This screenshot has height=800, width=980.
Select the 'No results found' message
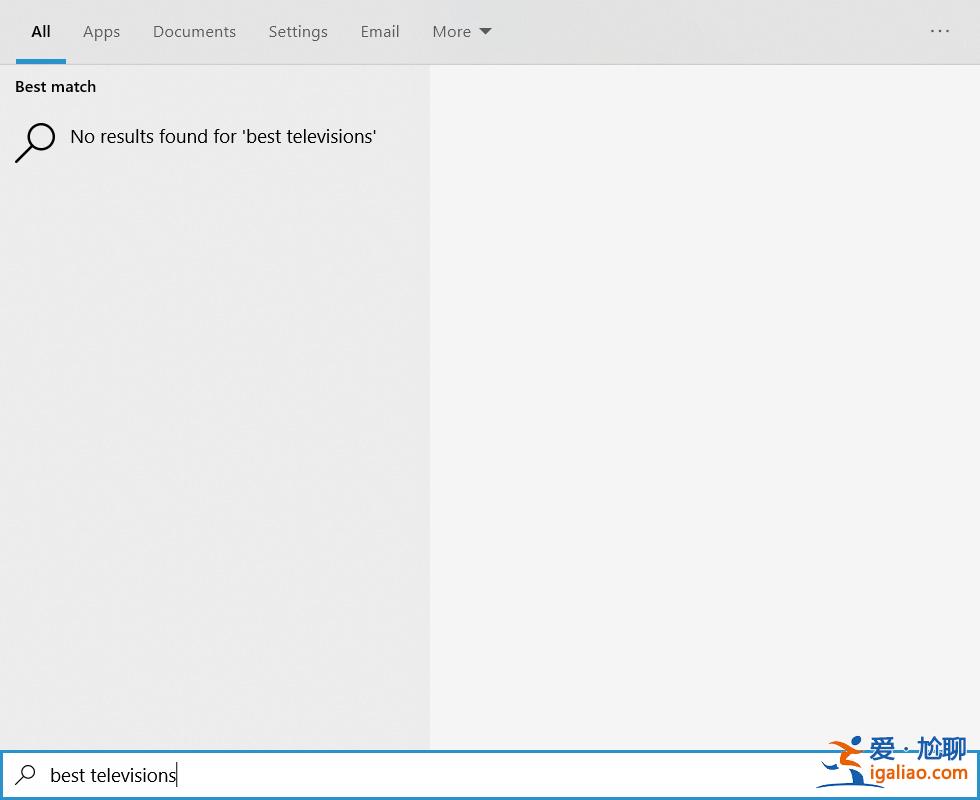[x=223, y=137]
